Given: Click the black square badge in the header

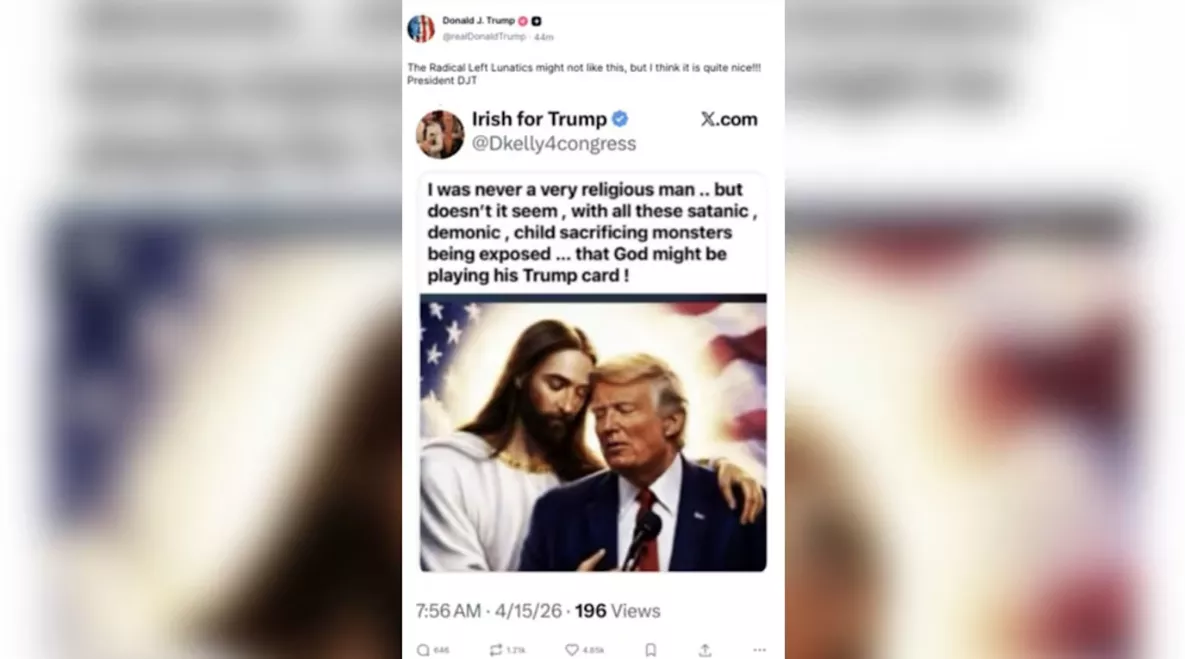Looking at the screenshot, I should click(x=536, y=21).
